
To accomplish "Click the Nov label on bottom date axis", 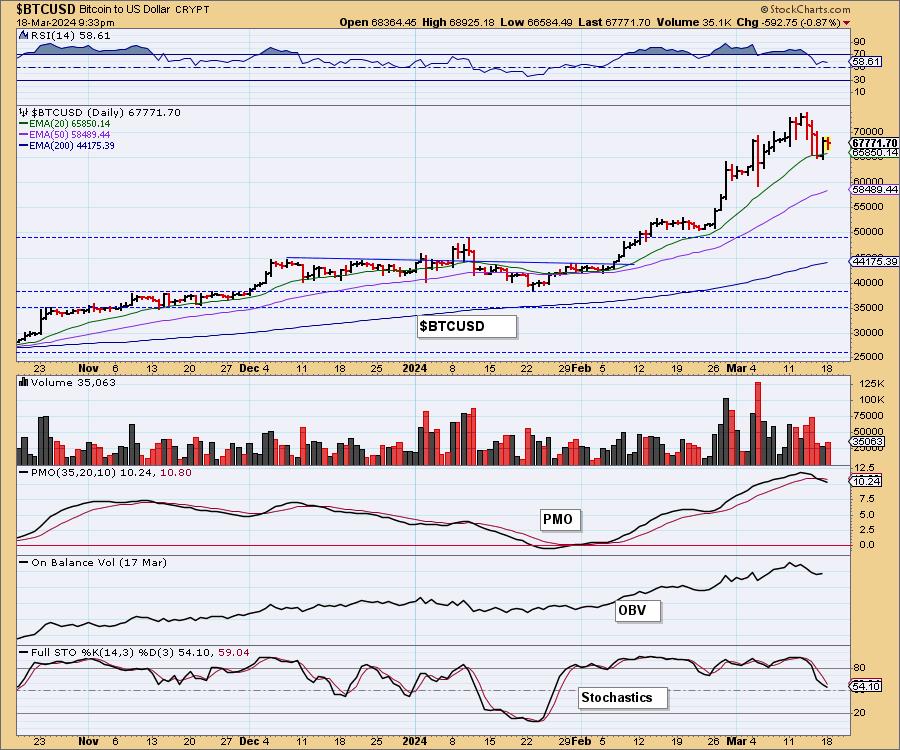I will point(88,741).
